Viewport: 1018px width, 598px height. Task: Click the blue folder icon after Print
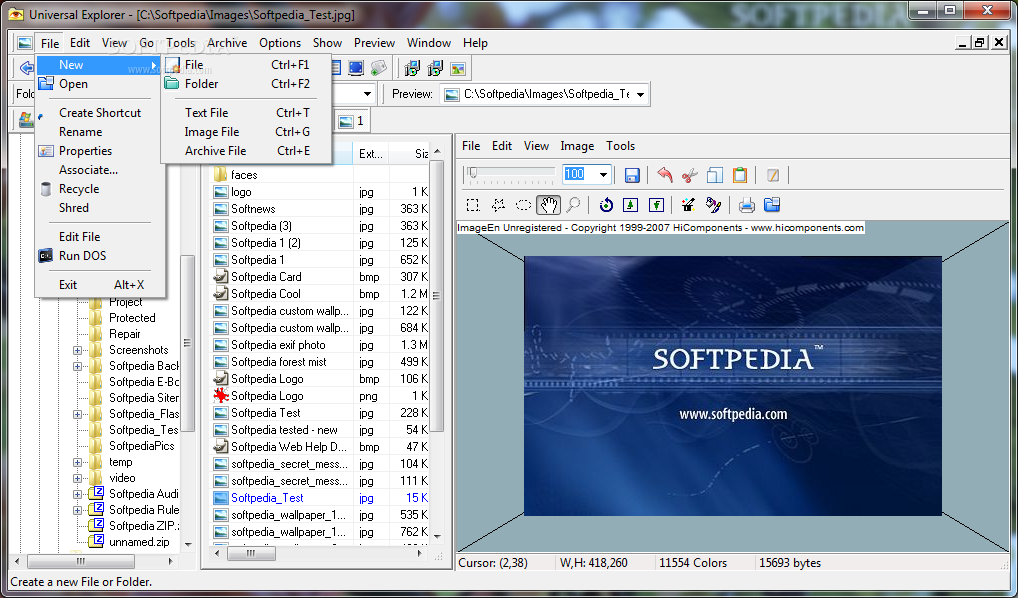pos(771,205)
